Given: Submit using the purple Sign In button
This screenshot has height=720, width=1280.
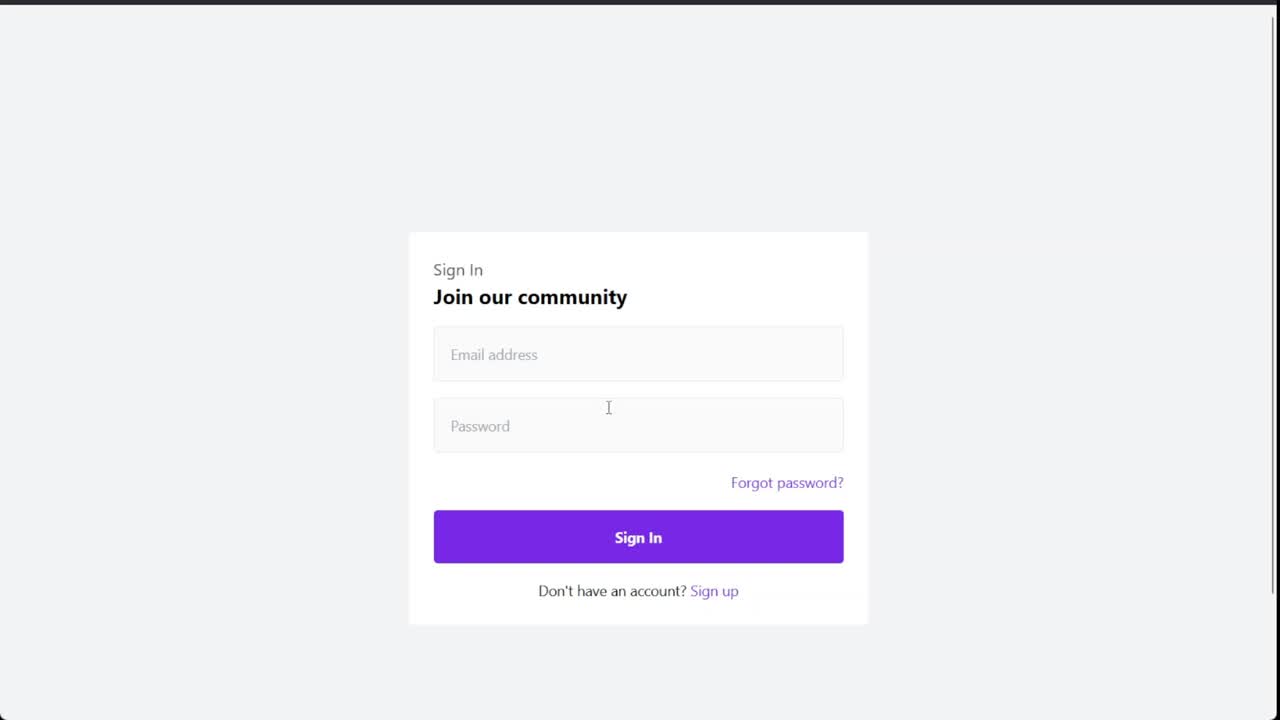Looking at the screenshot, I should pos(638,537).
